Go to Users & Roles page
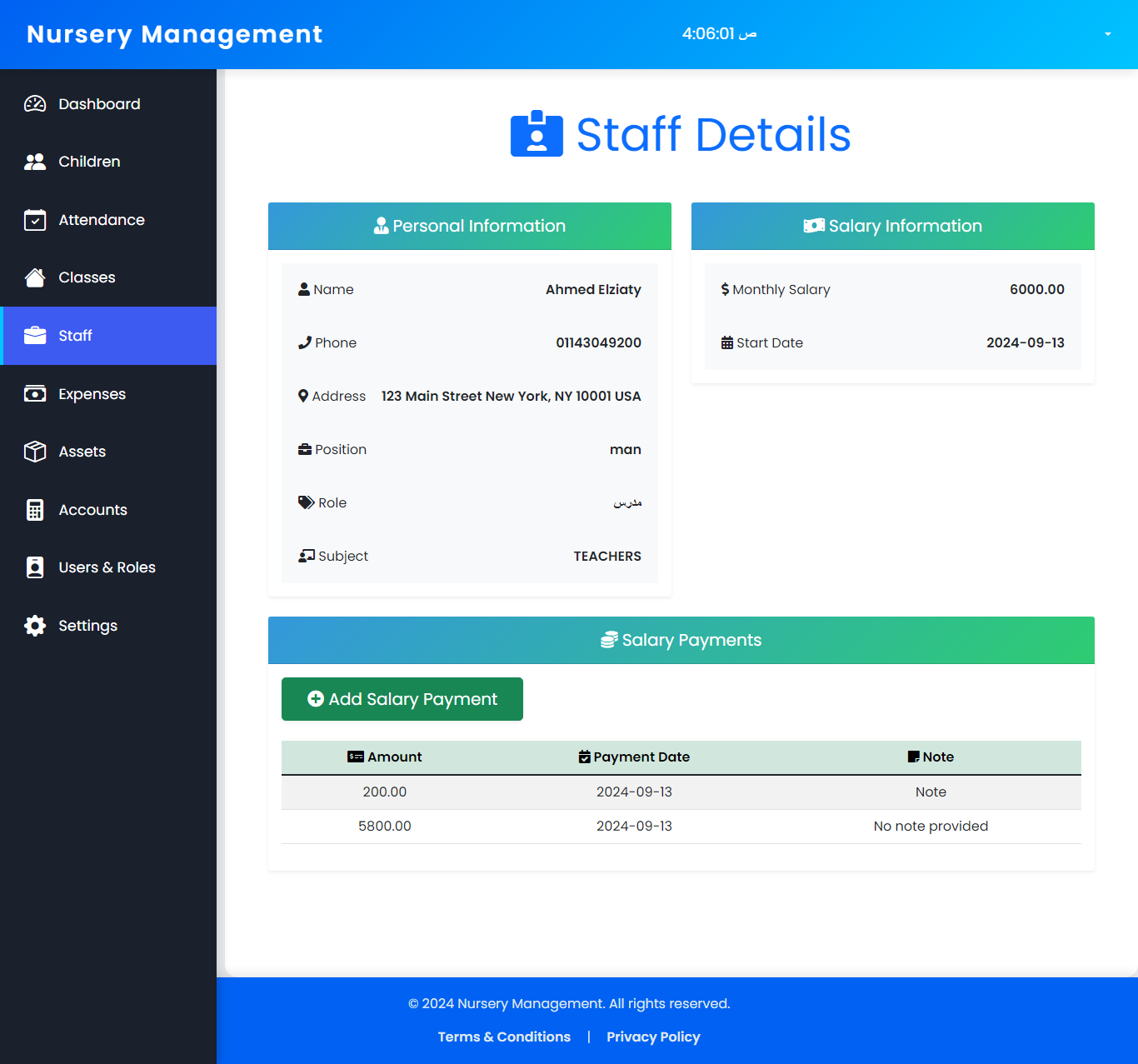 coord(107,567)
